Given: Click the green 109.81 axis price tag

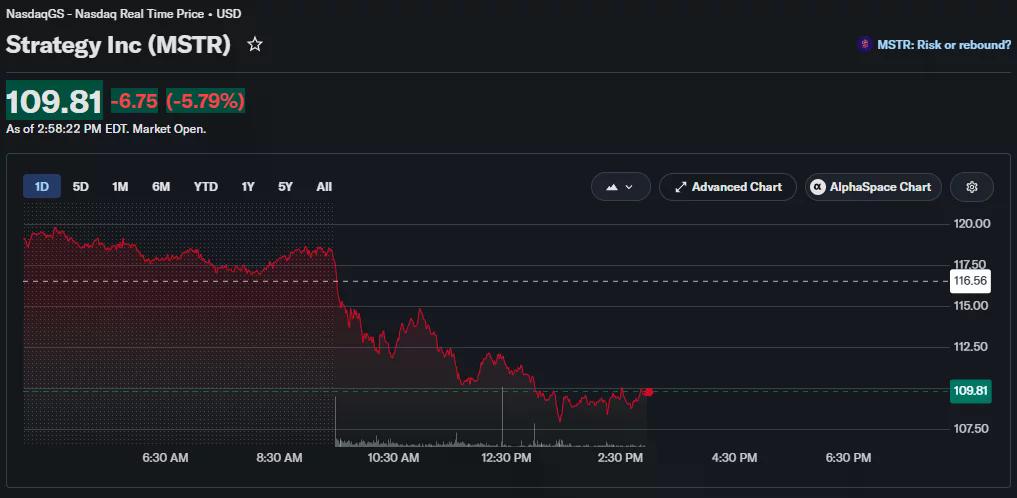Looking at the screenshot, I should [970, 391].
